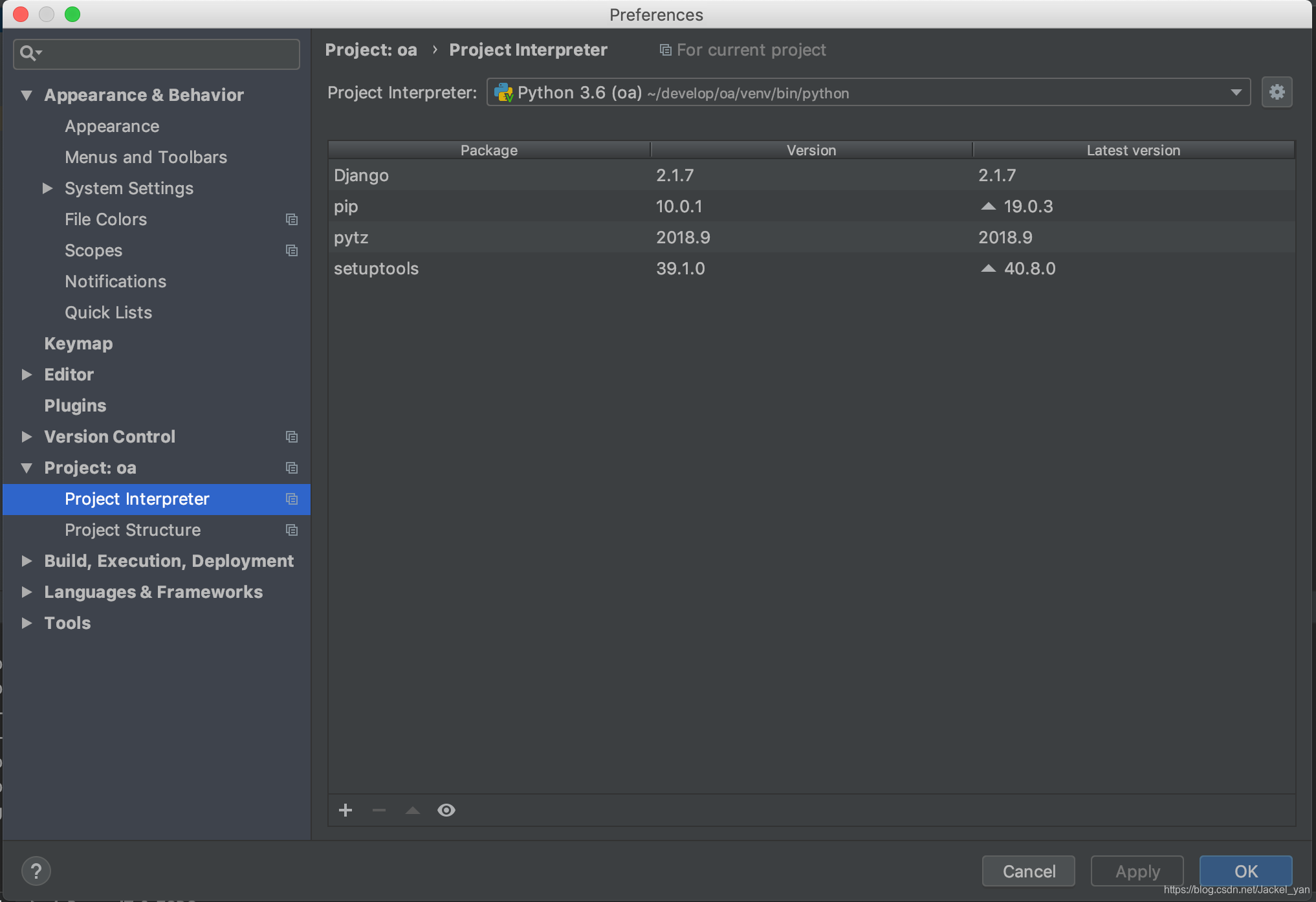Confirm with the OK button
Viewport: 1316px width, 902px height.
[1246, 871]
